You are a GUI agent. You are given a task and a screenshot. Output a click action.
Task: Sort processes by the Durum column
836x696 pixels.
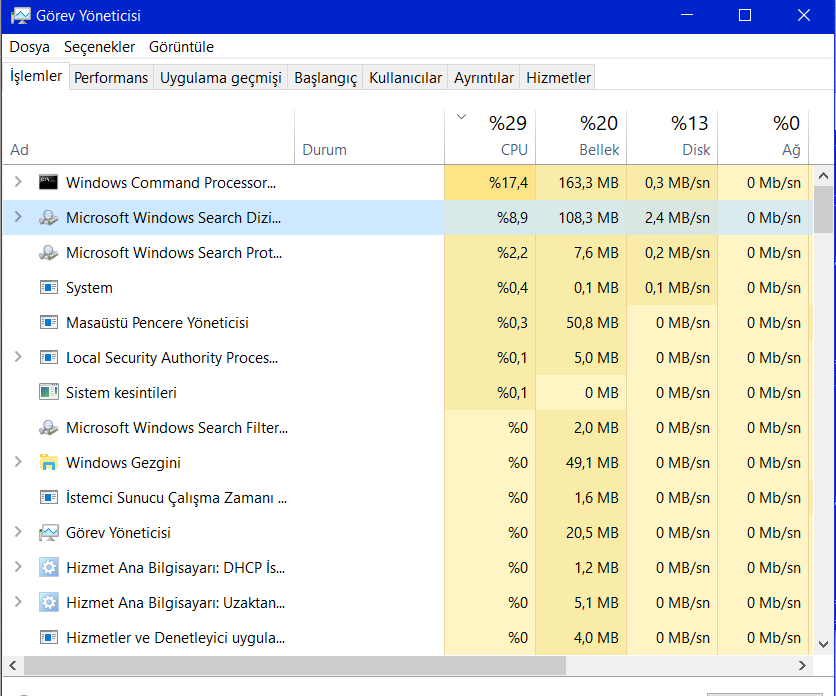tap(369, 137)
